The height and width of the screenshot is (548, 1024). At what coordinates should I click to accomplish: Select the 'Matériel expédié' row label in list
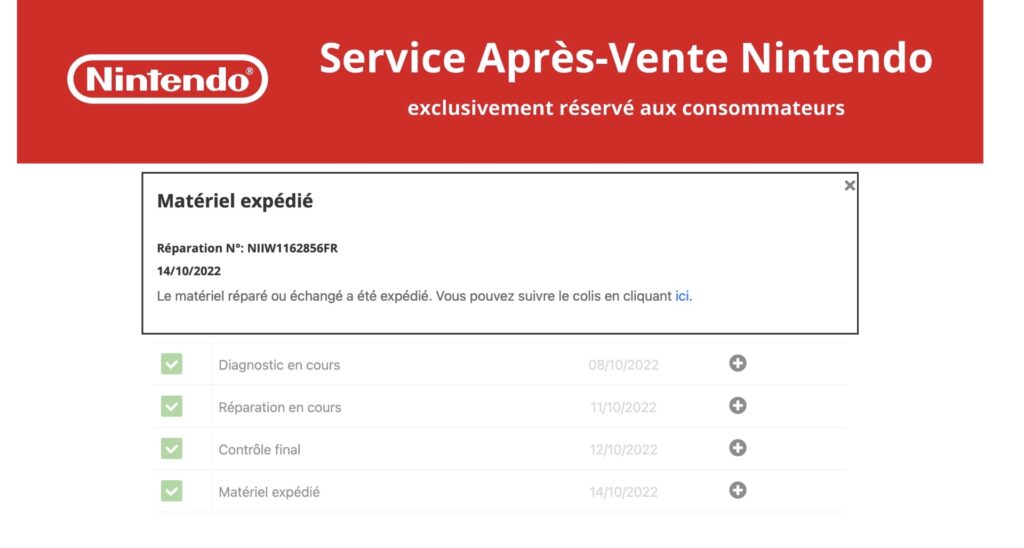(x=269, y=492)
